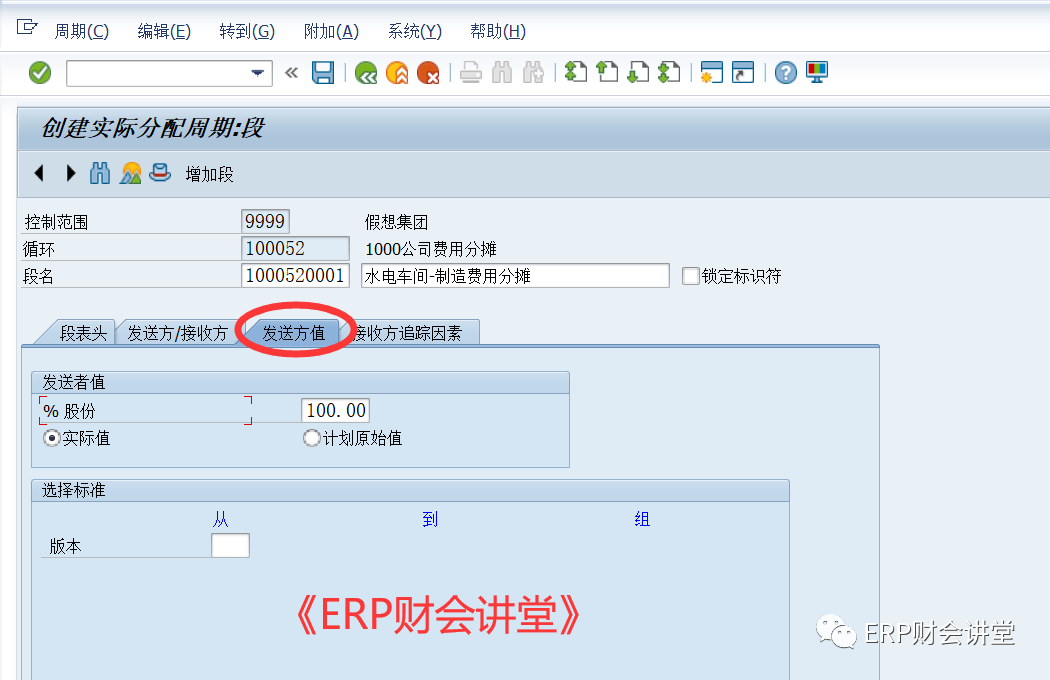
Task: Click the 增加段 button
Action: (x=209, y=174)
